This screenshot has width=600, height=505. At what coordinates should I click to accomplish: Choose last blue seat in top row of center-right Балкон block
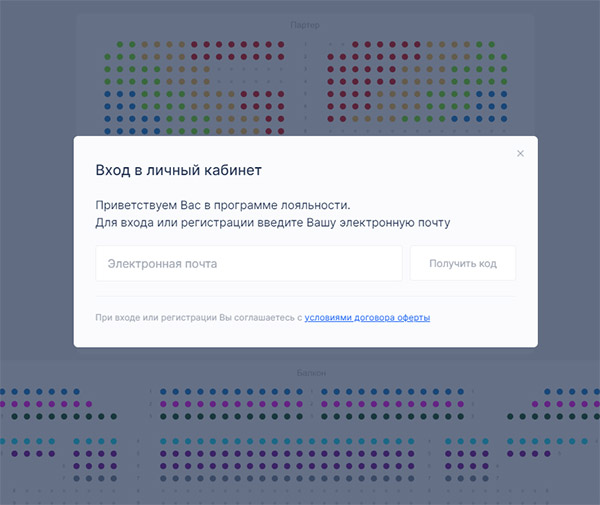(x=461, y=392)
